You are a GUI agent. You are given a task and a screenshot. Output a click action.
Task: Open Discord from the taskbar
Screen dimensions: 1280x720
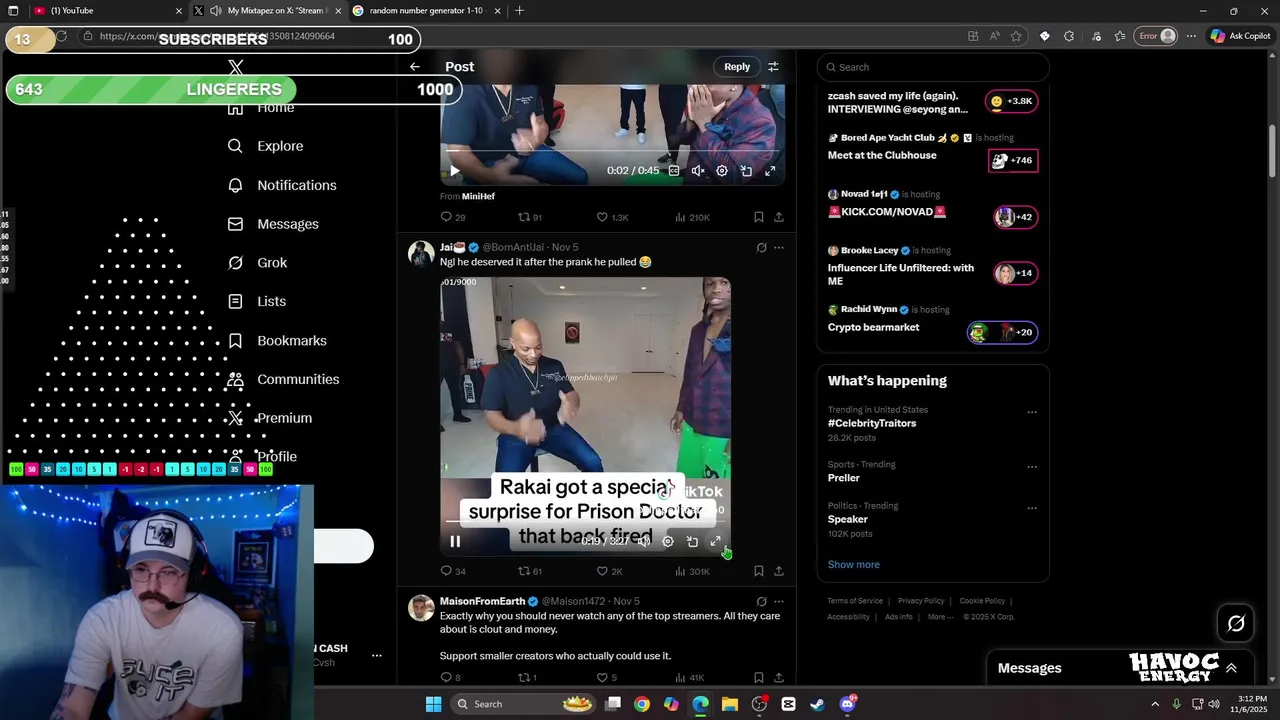click(847, 704)
